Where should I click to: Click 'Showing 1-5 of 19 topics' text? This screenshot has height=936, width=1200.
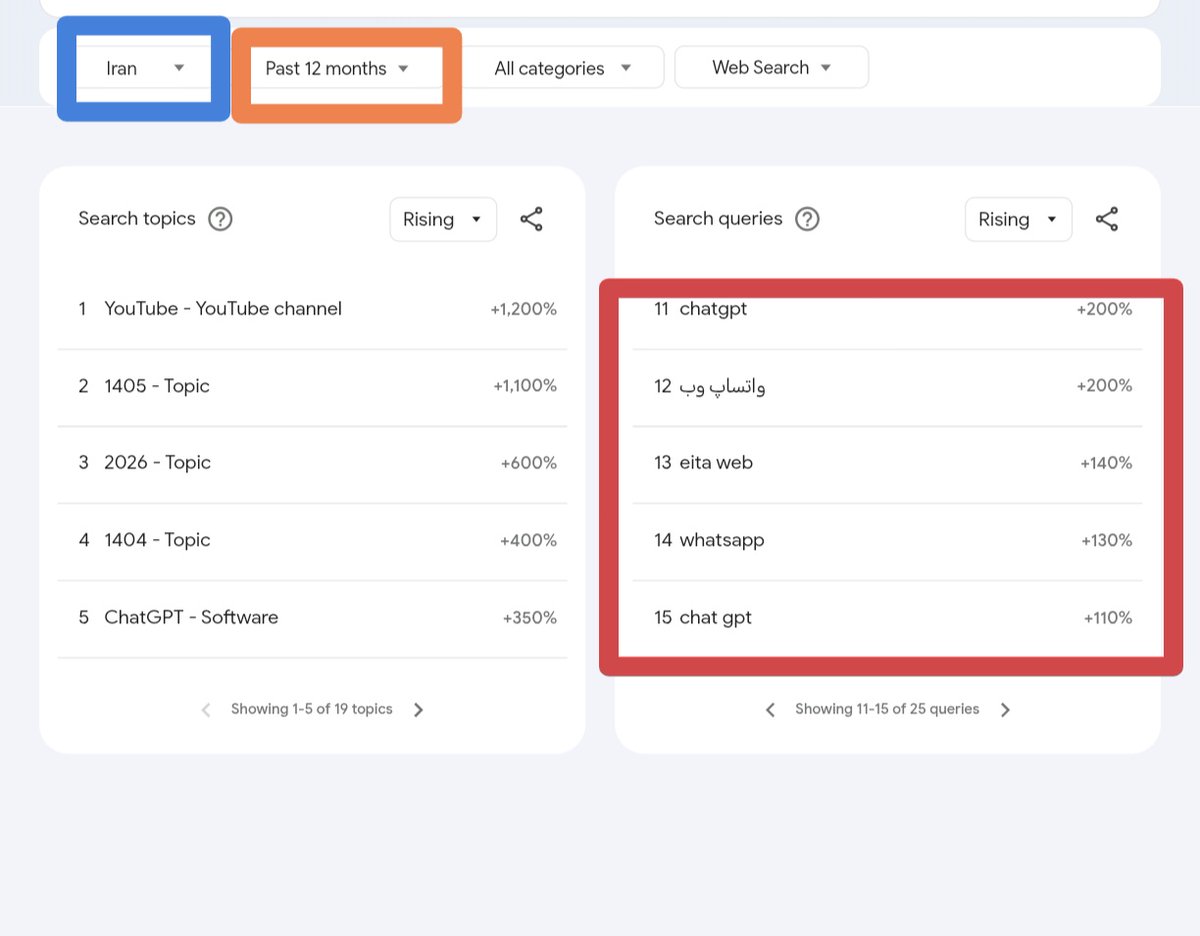[312, 709]
